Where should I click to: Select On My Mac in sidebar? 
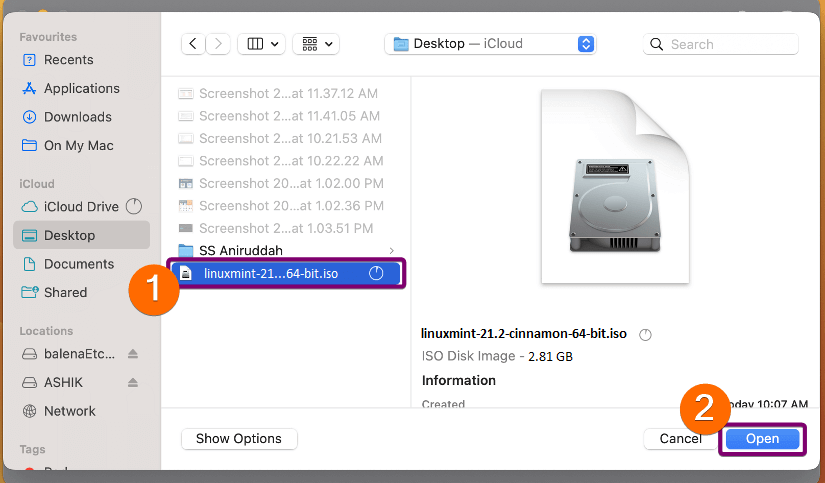point(82,145)
